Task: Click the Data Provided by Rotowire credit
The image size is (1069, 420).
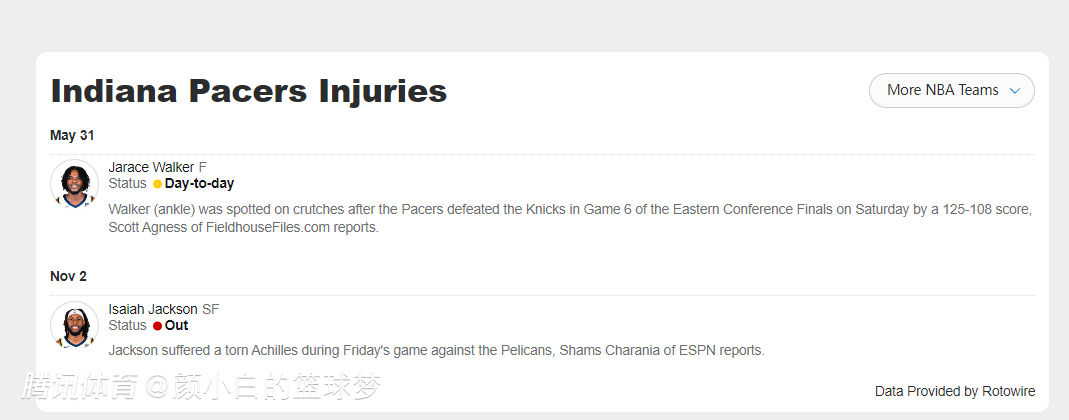Action: click(x=954, y=391)
